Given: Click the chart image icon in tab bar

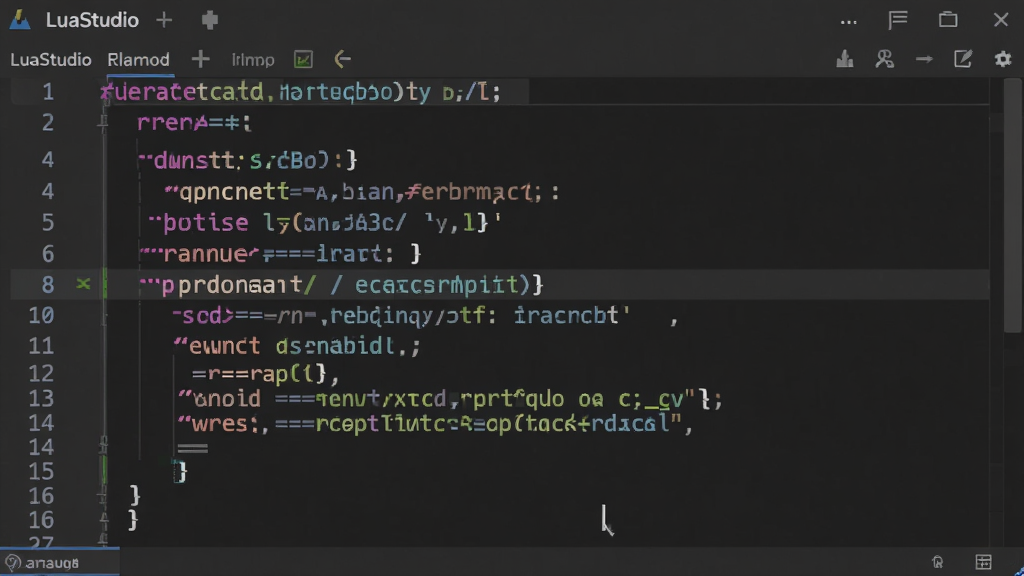Looking at the screenshot, I should coord(303,59).
